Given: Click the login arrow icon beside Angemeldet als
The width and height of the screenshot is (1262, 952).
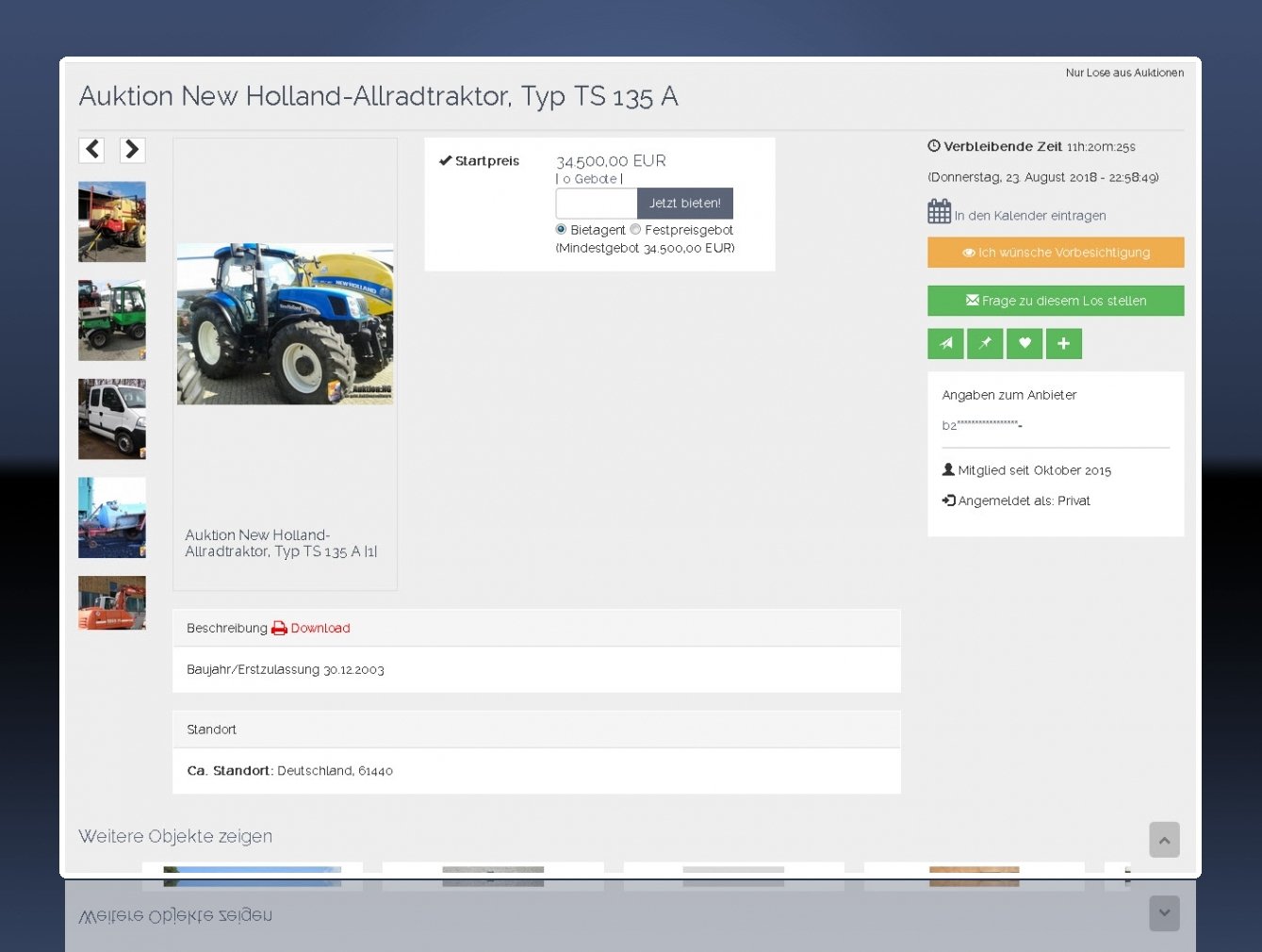Looking at the screenshot, I should coord(949,501).
